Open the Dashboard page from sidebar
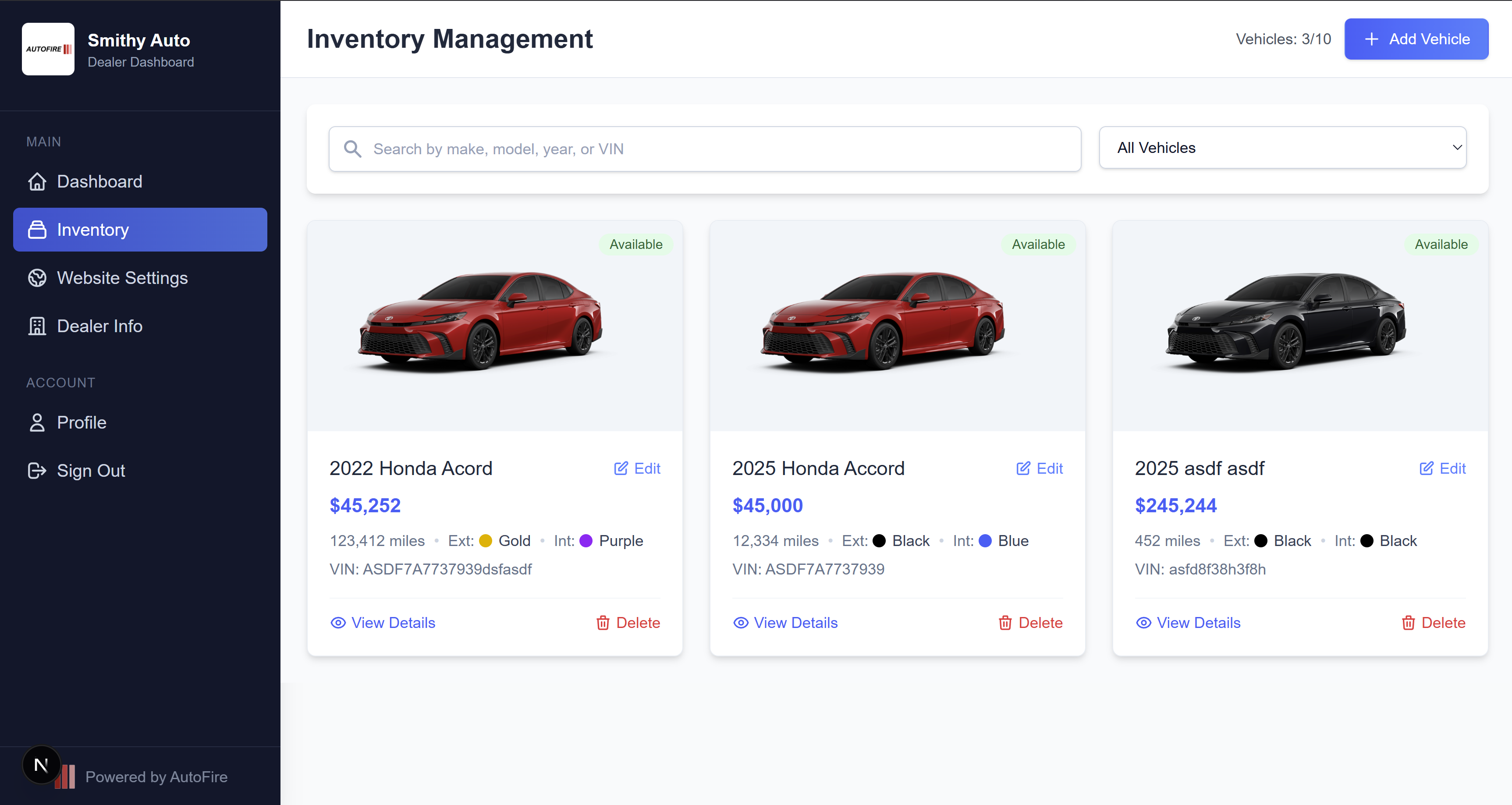Screen dimensions: 1512x805 point(100,182)
